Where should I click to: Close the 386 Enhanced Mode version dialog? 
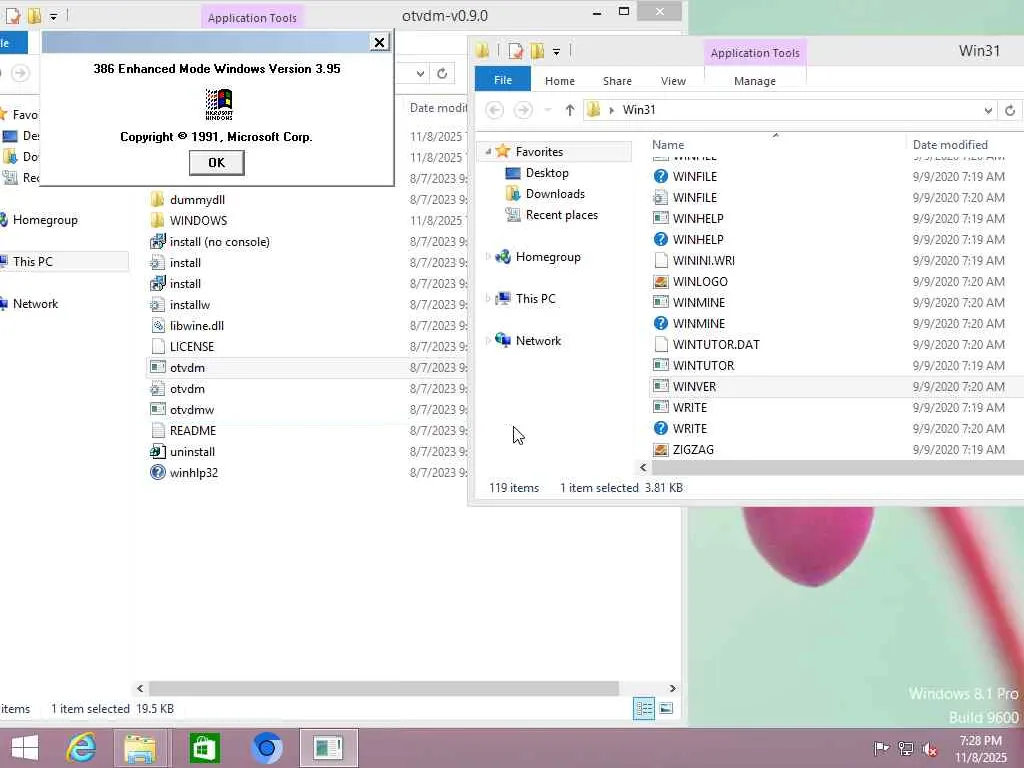coord(379,42)
